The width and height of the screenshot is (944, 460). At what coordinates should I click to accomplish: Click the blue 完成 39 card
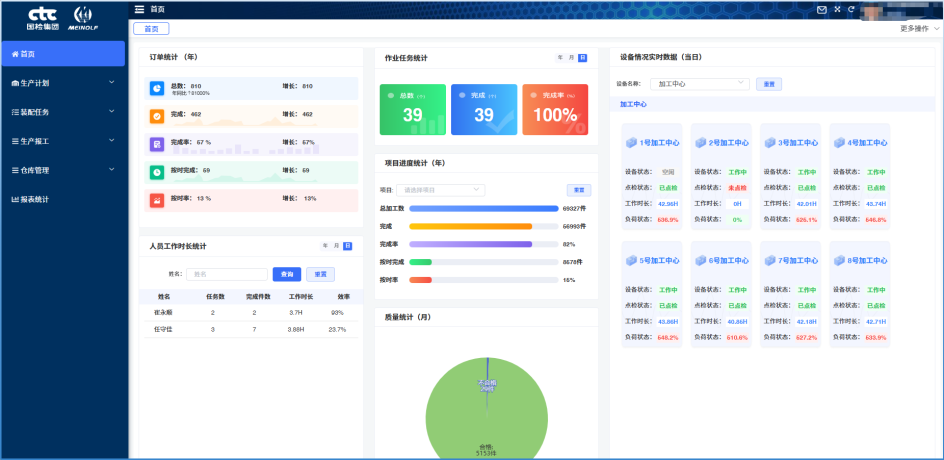point(484,110)
